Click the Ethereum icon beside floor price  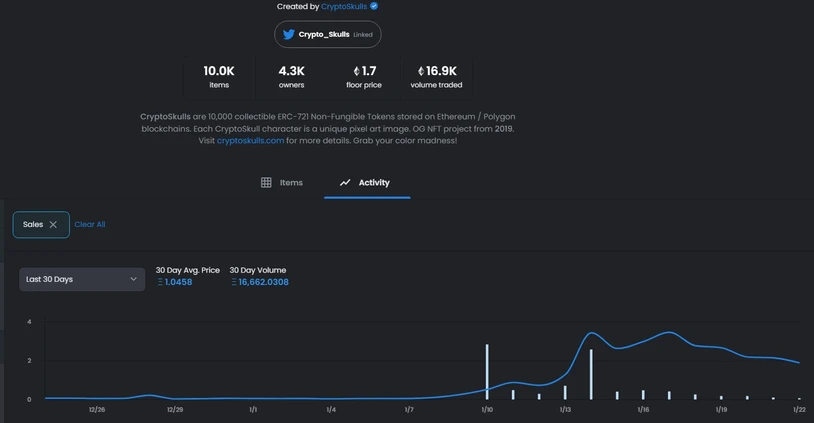tap(356, 71)
